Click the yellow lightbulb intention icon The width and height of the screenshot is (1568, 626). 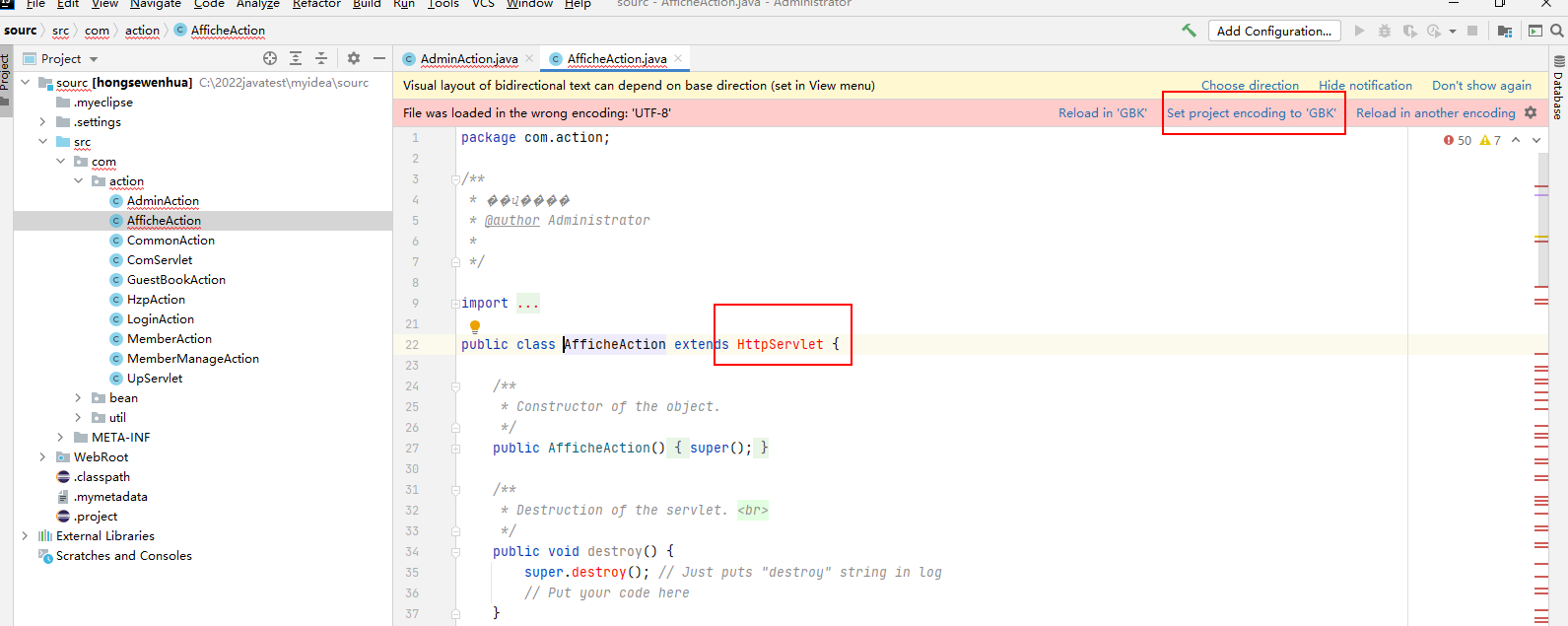tap(475, 326)
